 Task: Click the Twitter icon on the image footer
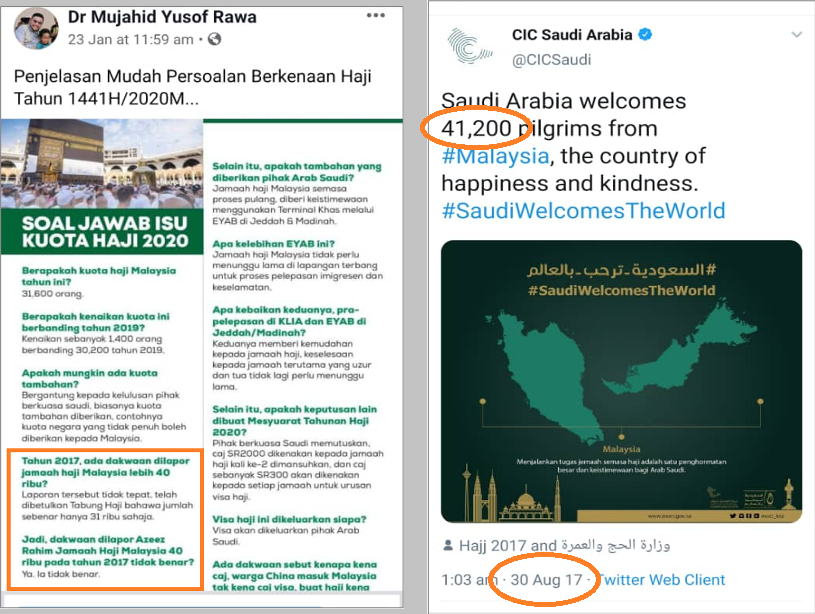point(733,516)
